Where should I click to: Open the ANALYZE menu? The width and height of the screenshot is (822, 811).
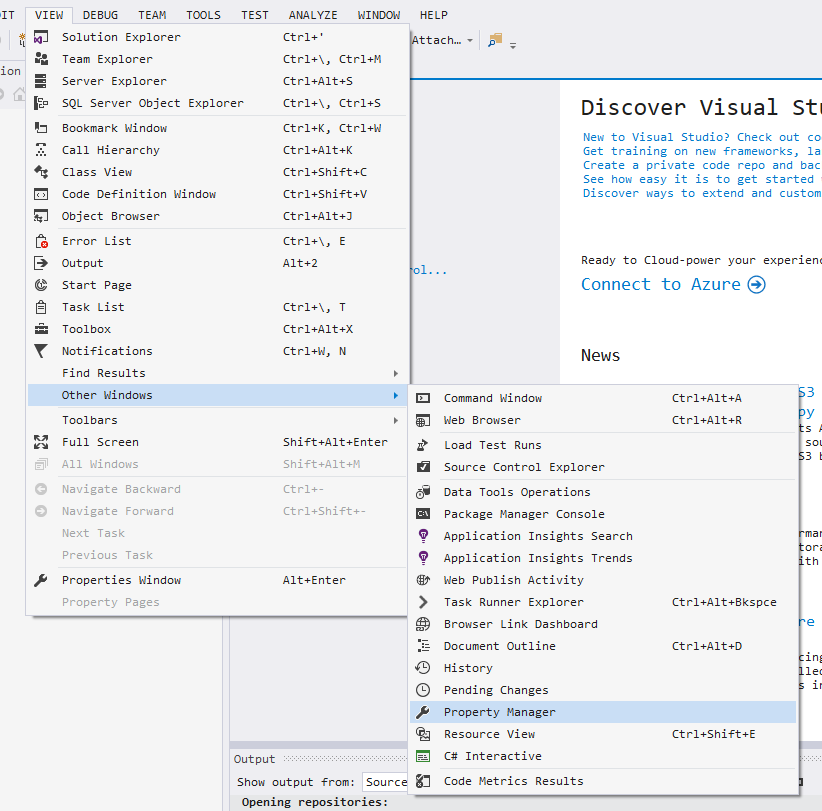click(x=313, y=15)
